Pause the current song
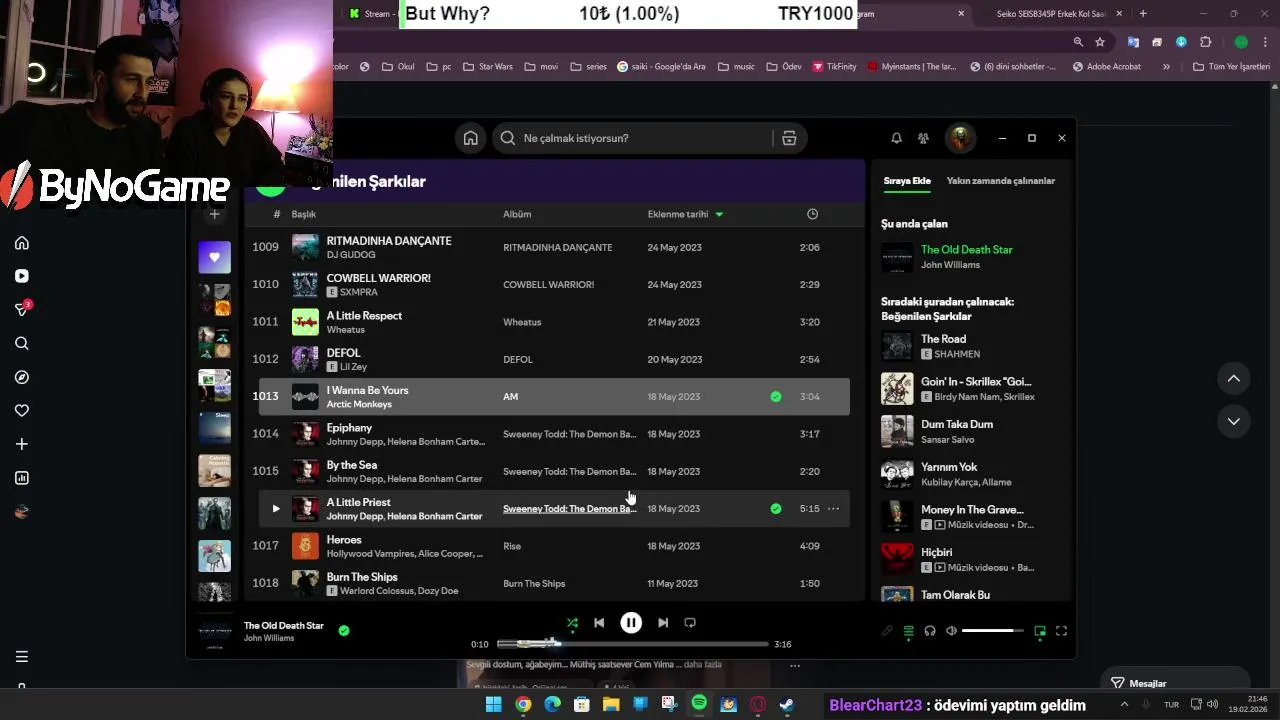The width and height of the screenshot is (1280, 720). point(631,622)
